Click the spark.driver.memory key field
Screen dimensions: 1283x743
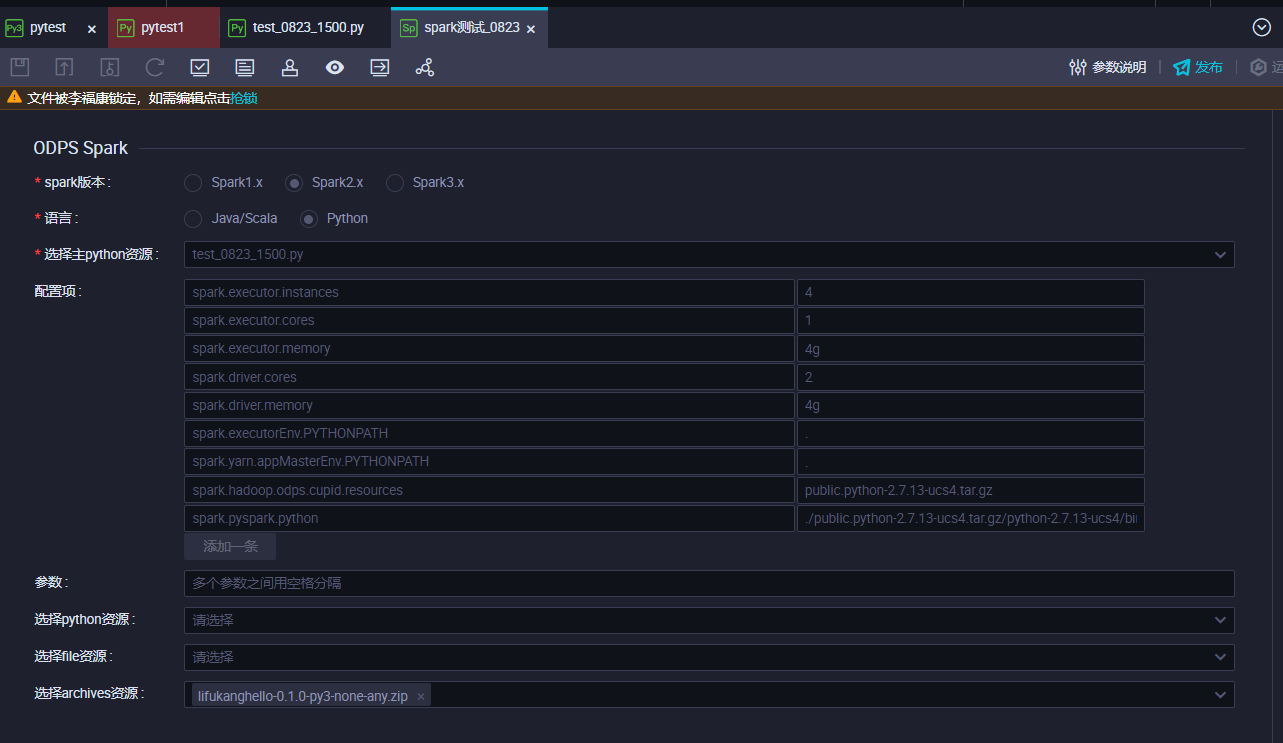tap(489, 405)
